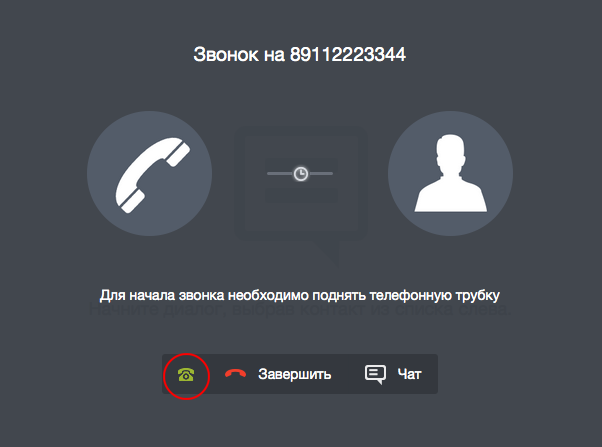Select the user silhouette avatar circle
The width and height of the screenshot is (602, 447).
click(x=450, y=174)
